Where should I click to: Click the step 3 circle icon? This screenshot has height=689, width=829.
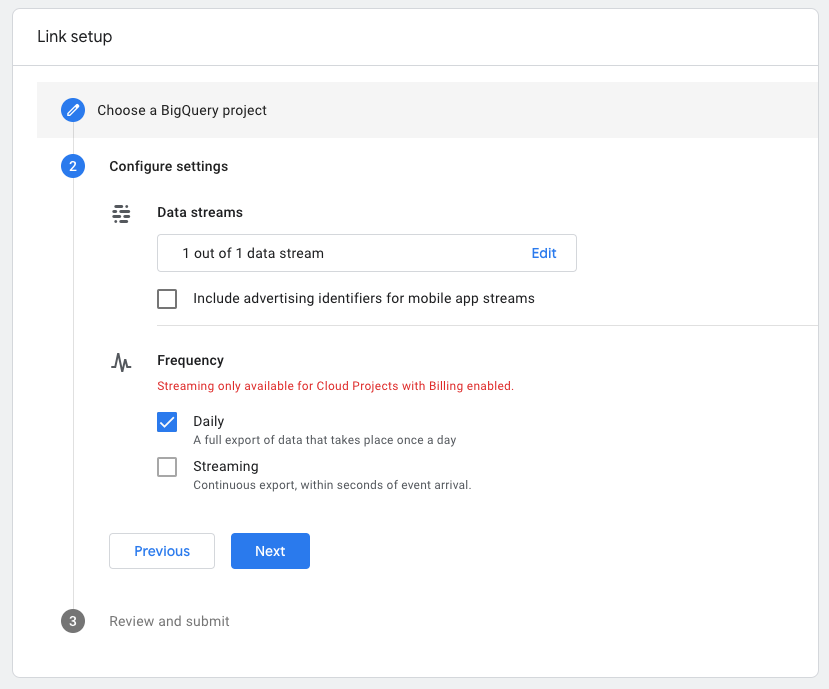[x=73, y=621]
